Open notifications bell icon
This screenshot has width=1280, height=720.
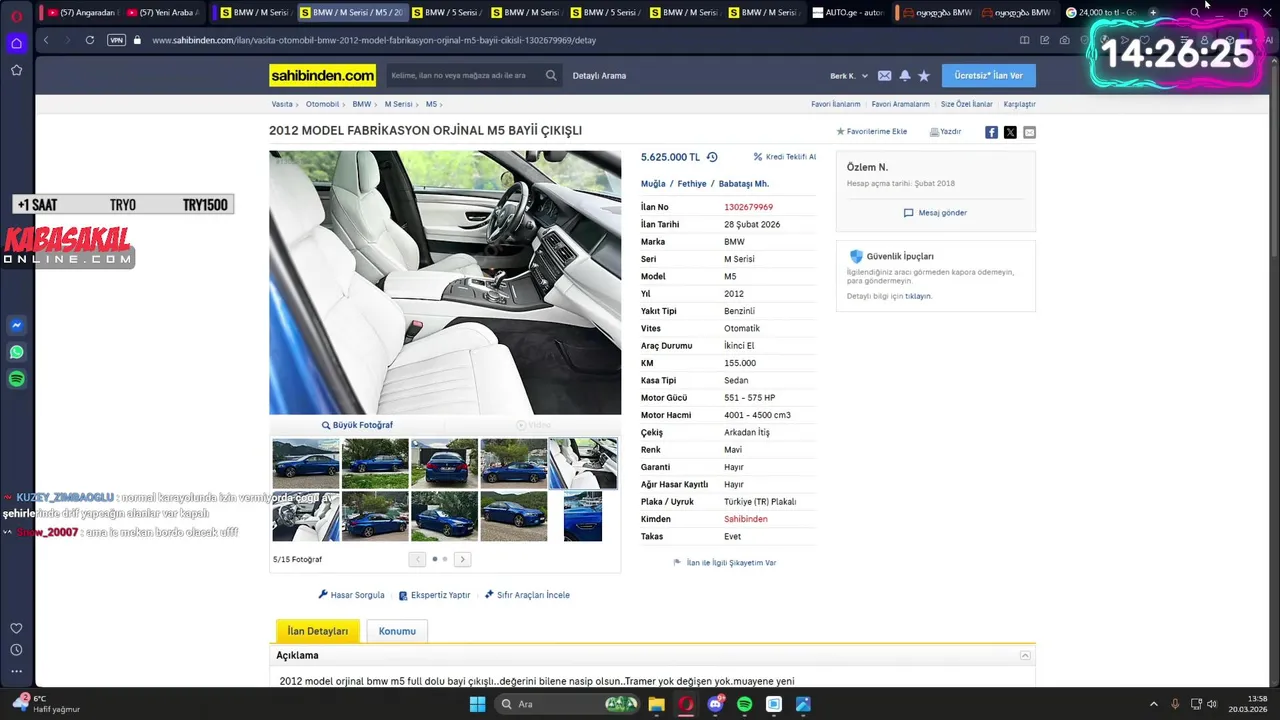tap(904, 76)
